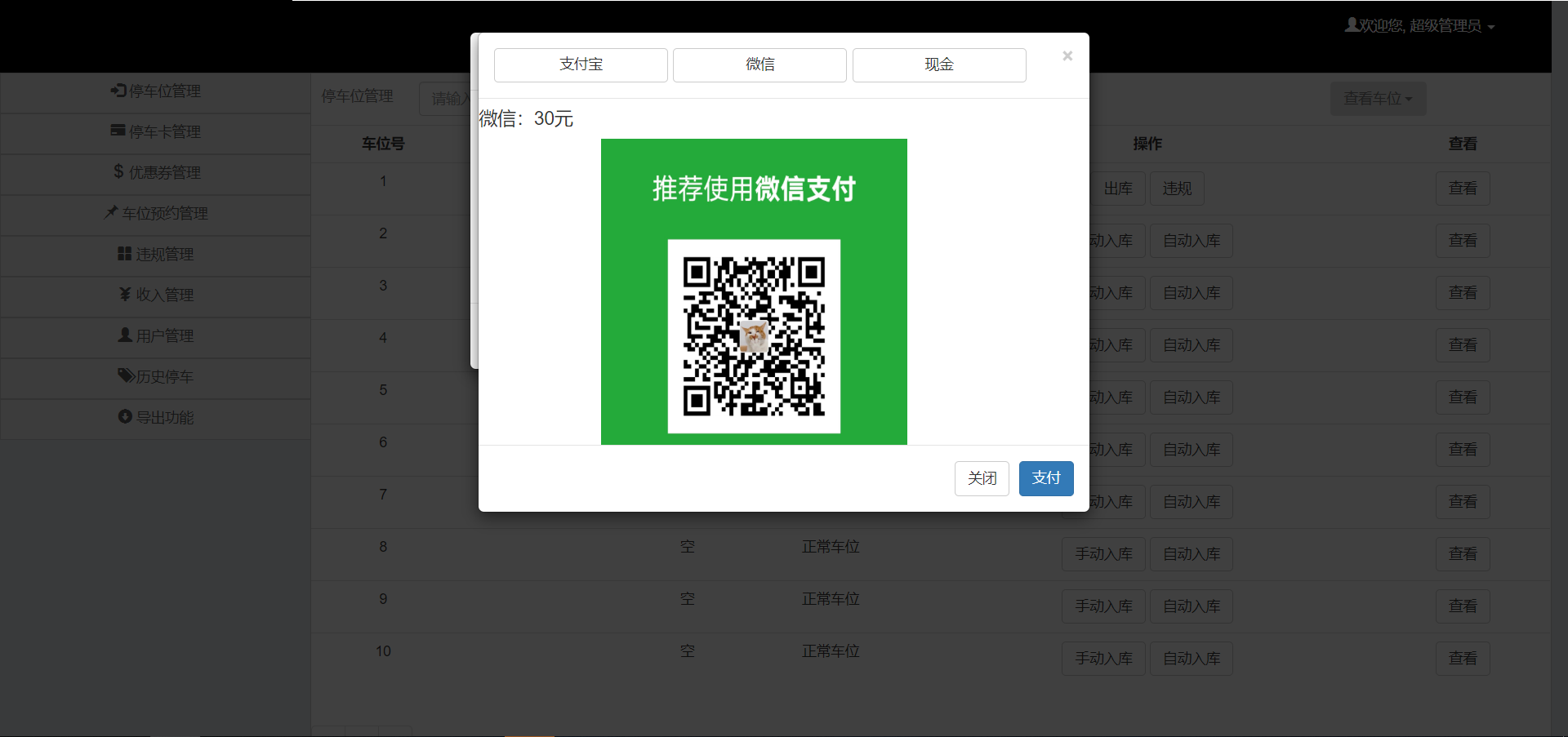This screenshot has height=737, width=1568.
Task: Select the 微信 payment tab
Action: tap(759, 65)
